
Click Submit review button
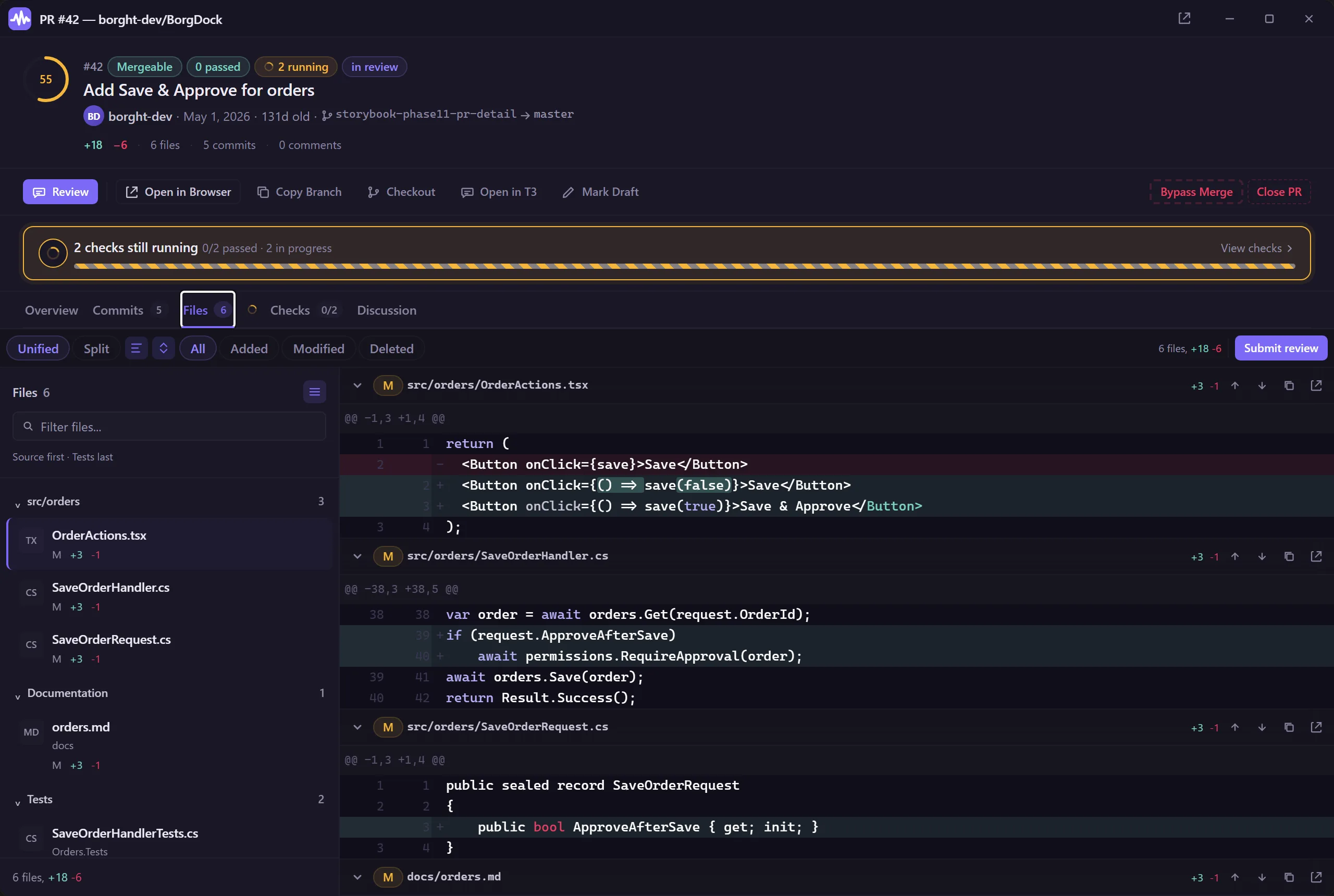pos(1281,348)
